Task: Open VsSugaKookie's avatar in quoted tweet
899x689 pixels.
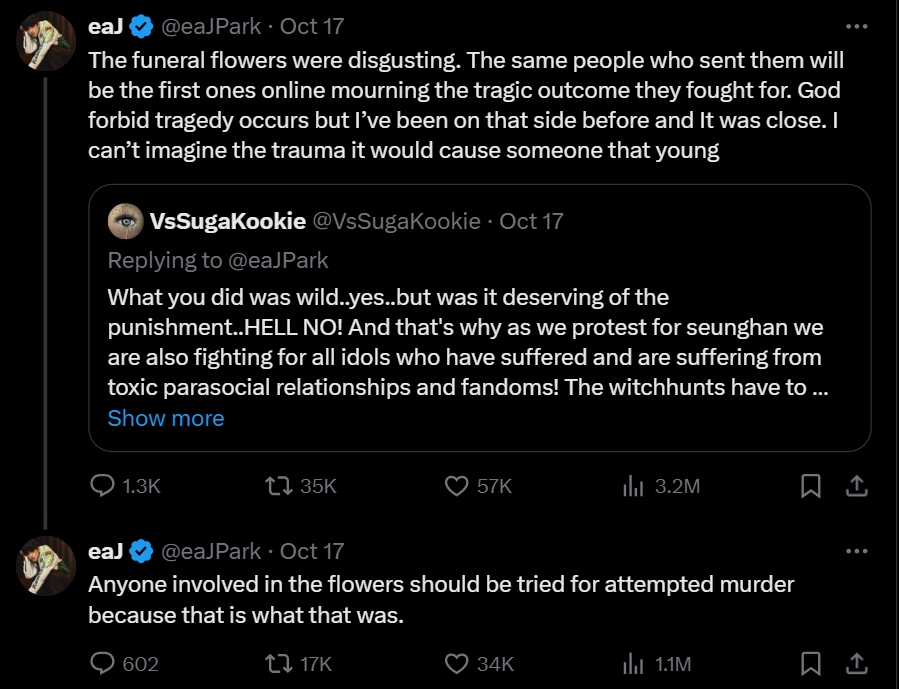Action: tap(125, 221)
